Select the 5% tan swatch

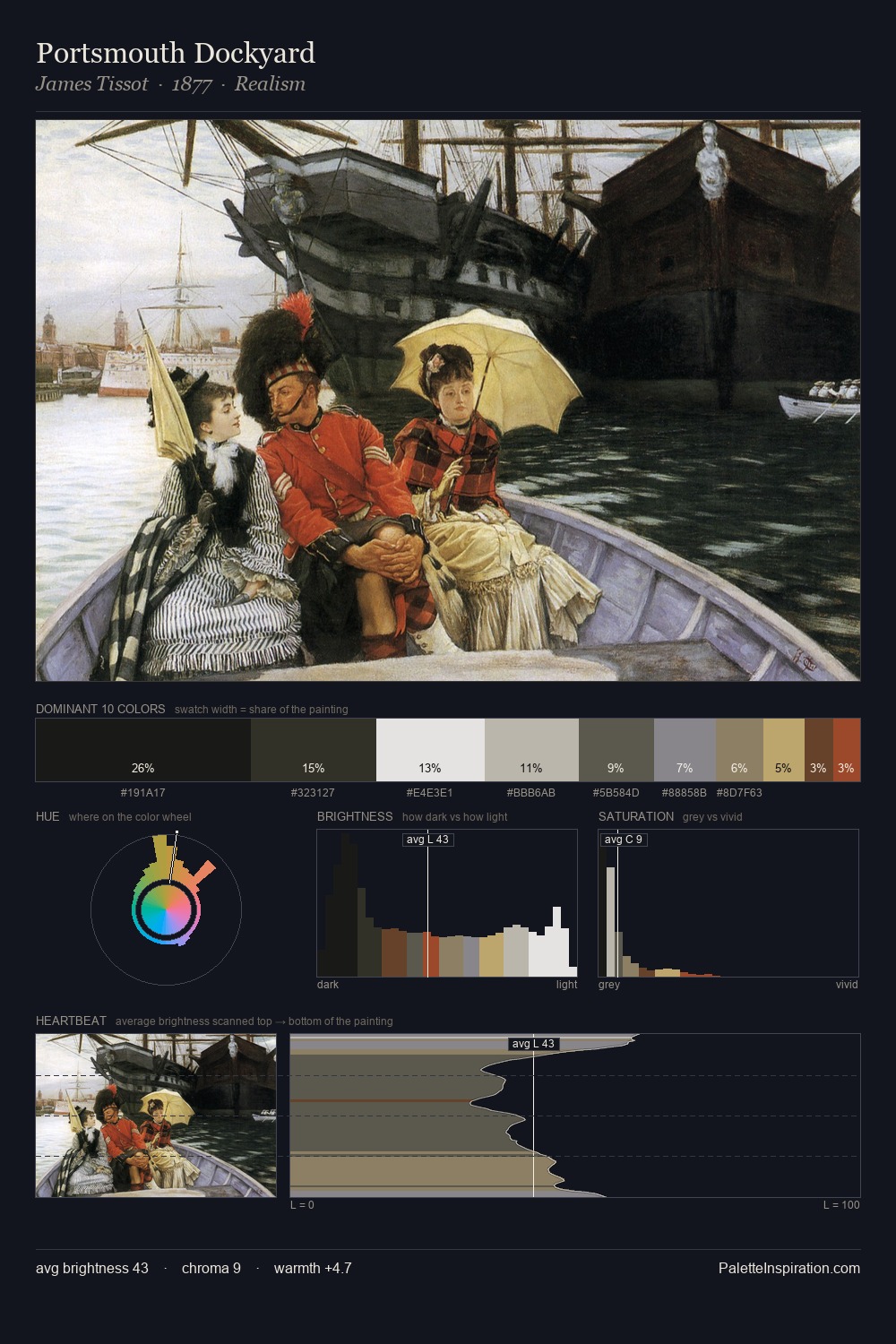(x=784, y=750)
